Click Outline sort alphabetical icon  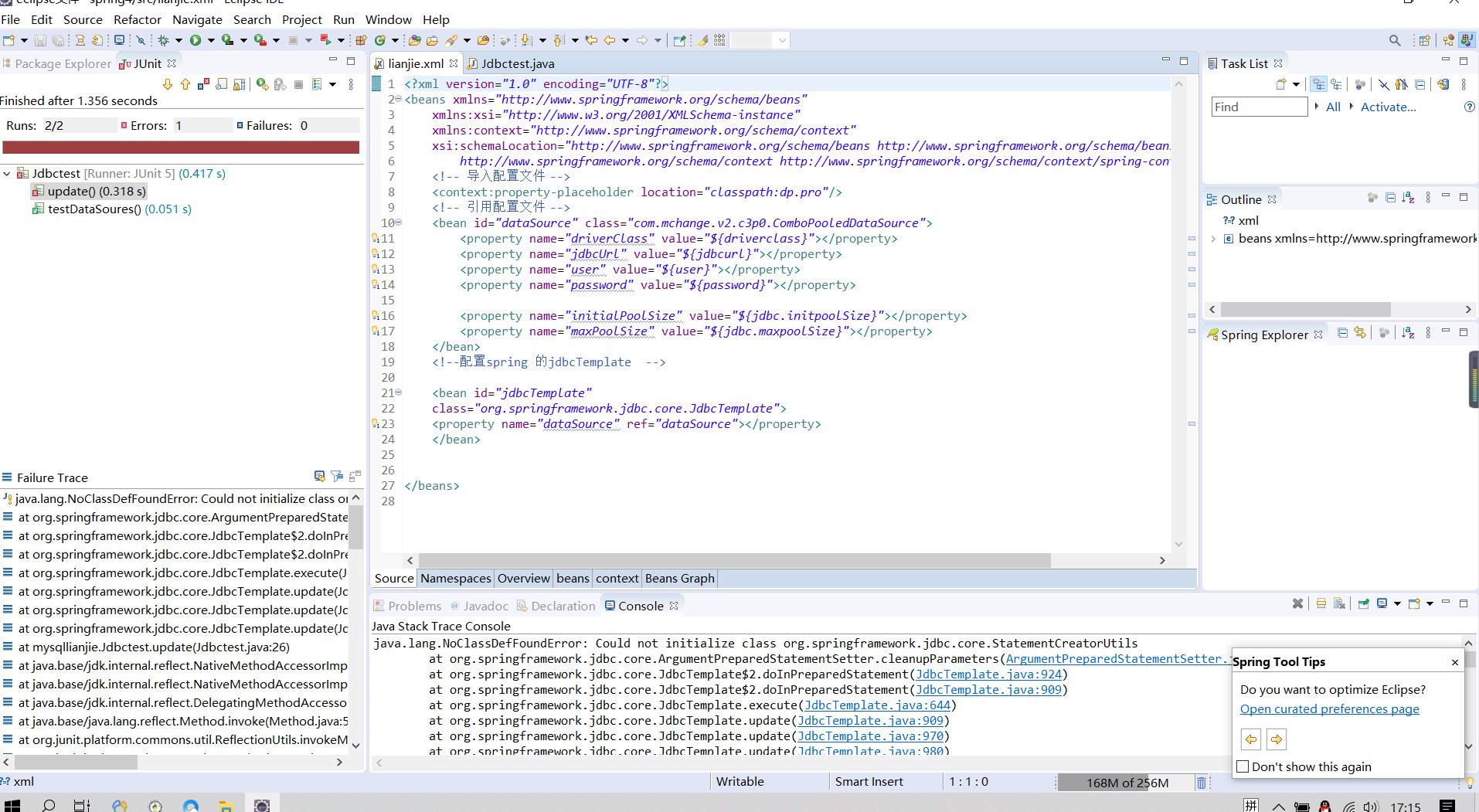[x=1408, y=198]
